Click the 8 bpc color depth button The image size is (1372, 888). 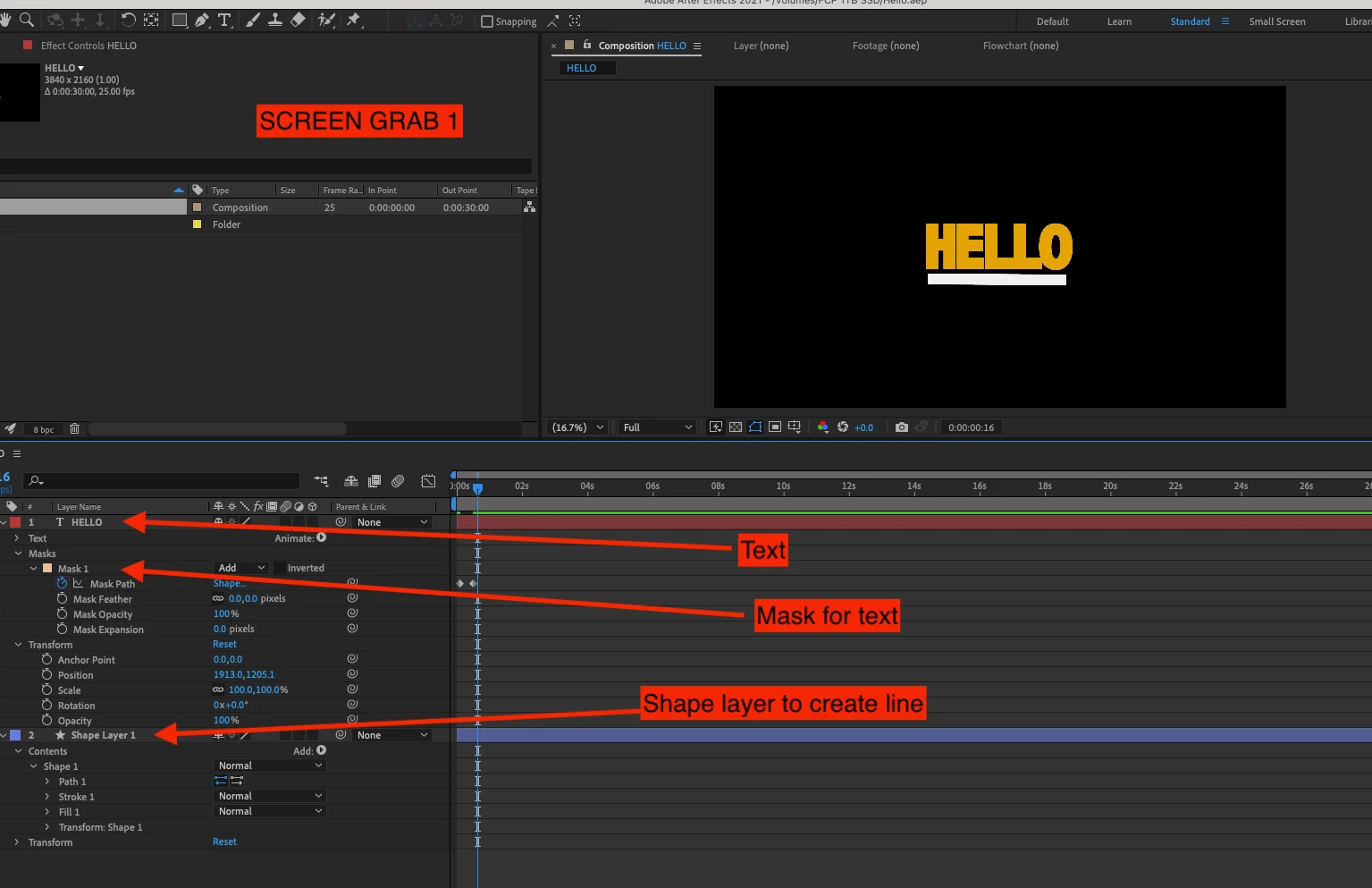coord(44,430)
